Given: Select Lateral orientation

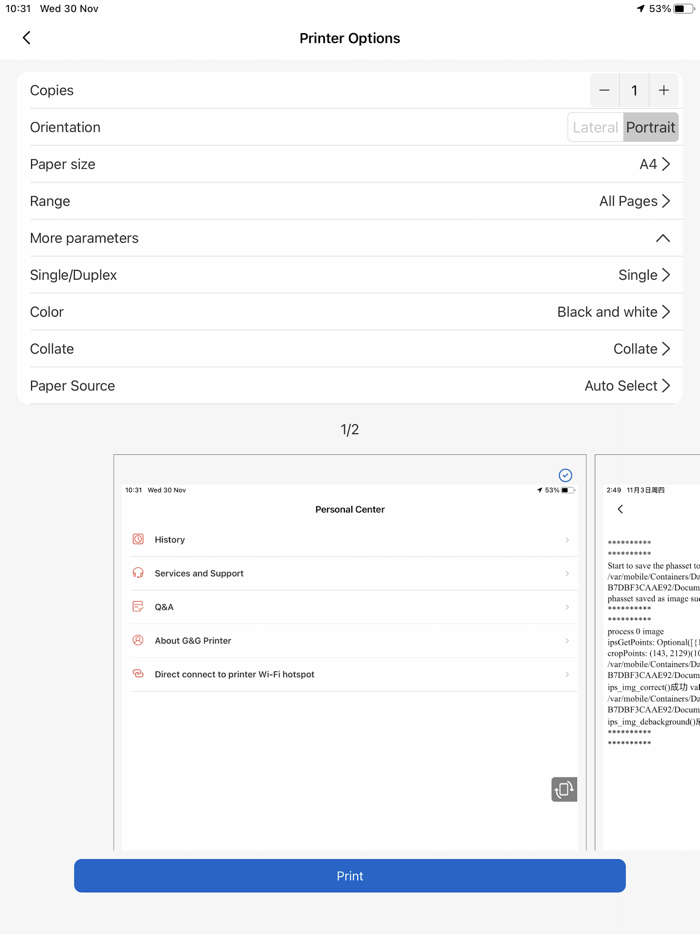Looking at the screenshot, I should pos(595,127).
